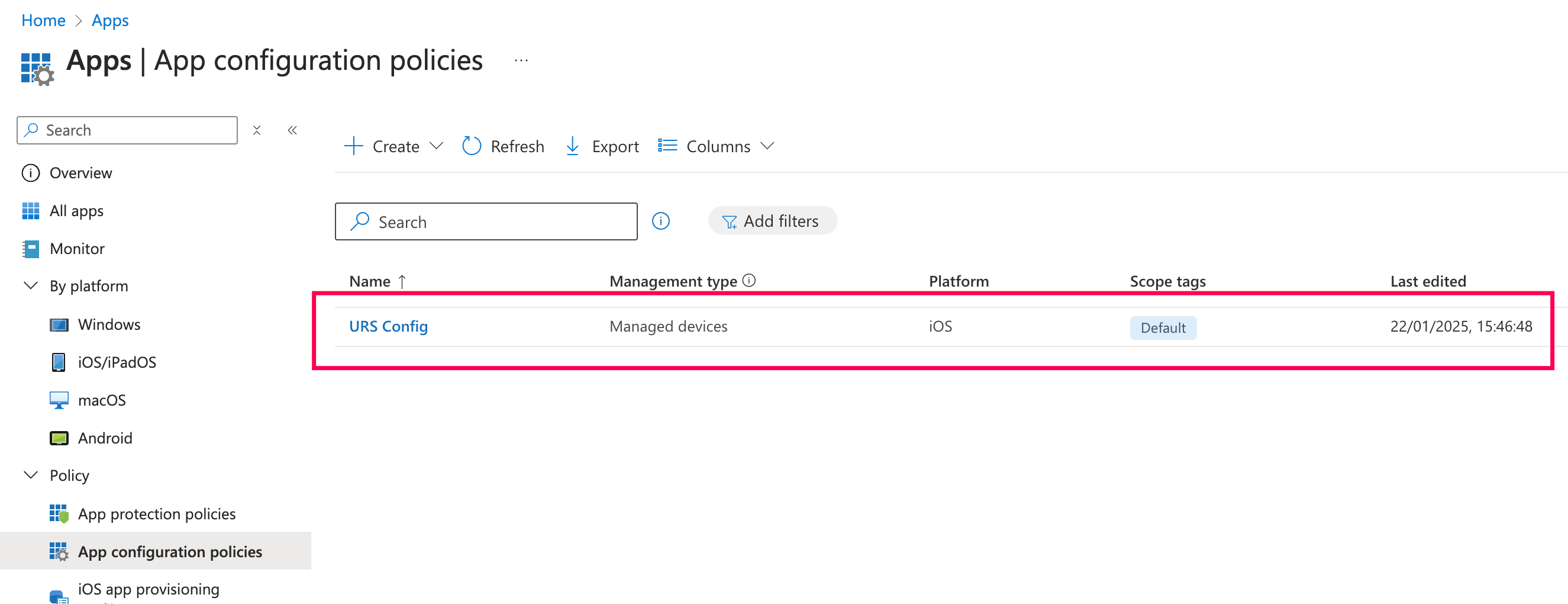Go to All apps in the sidebar
Screen dimensions: 1568x604
pos(76,211)
